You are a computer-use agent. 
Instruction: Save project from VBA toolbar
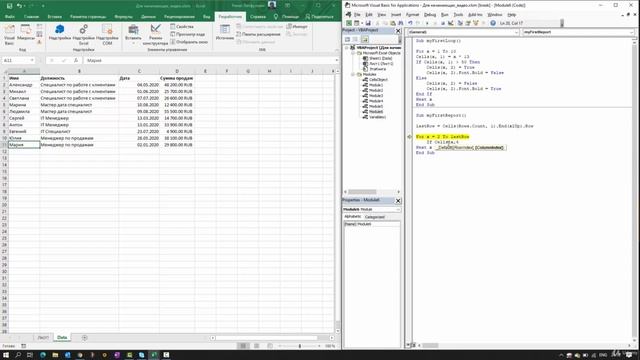point(368,23)
